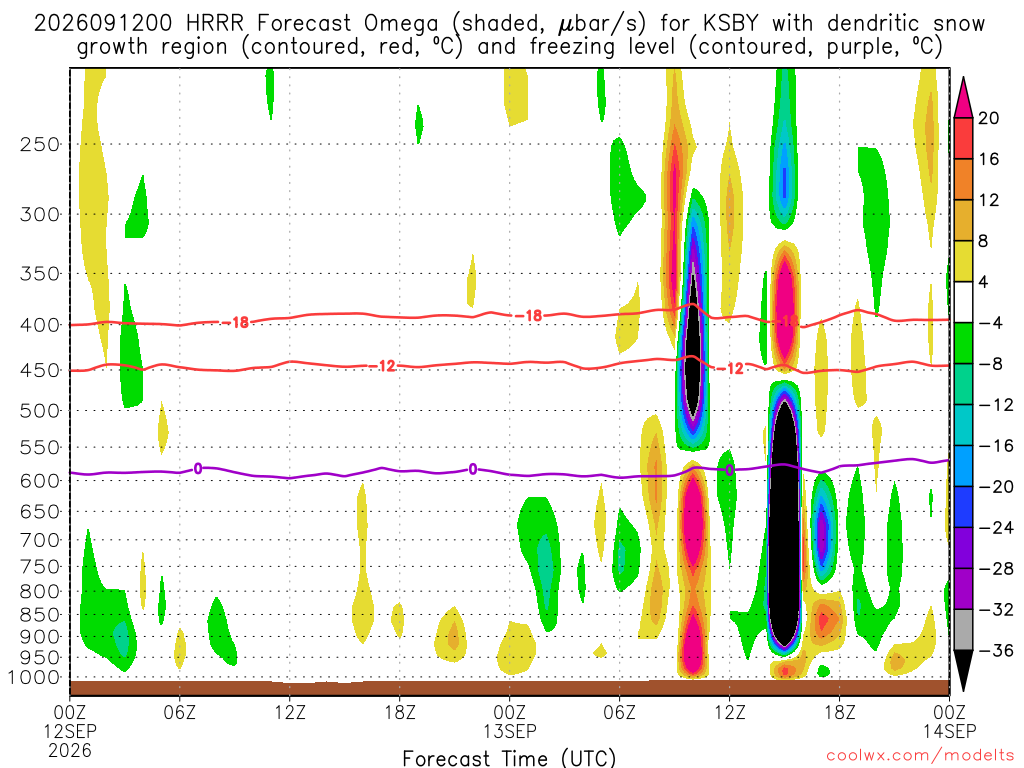This screenshot has width=1024, height=768.
Task: Pick the grey colorbar segment above -36
Action: pos(963,630)
